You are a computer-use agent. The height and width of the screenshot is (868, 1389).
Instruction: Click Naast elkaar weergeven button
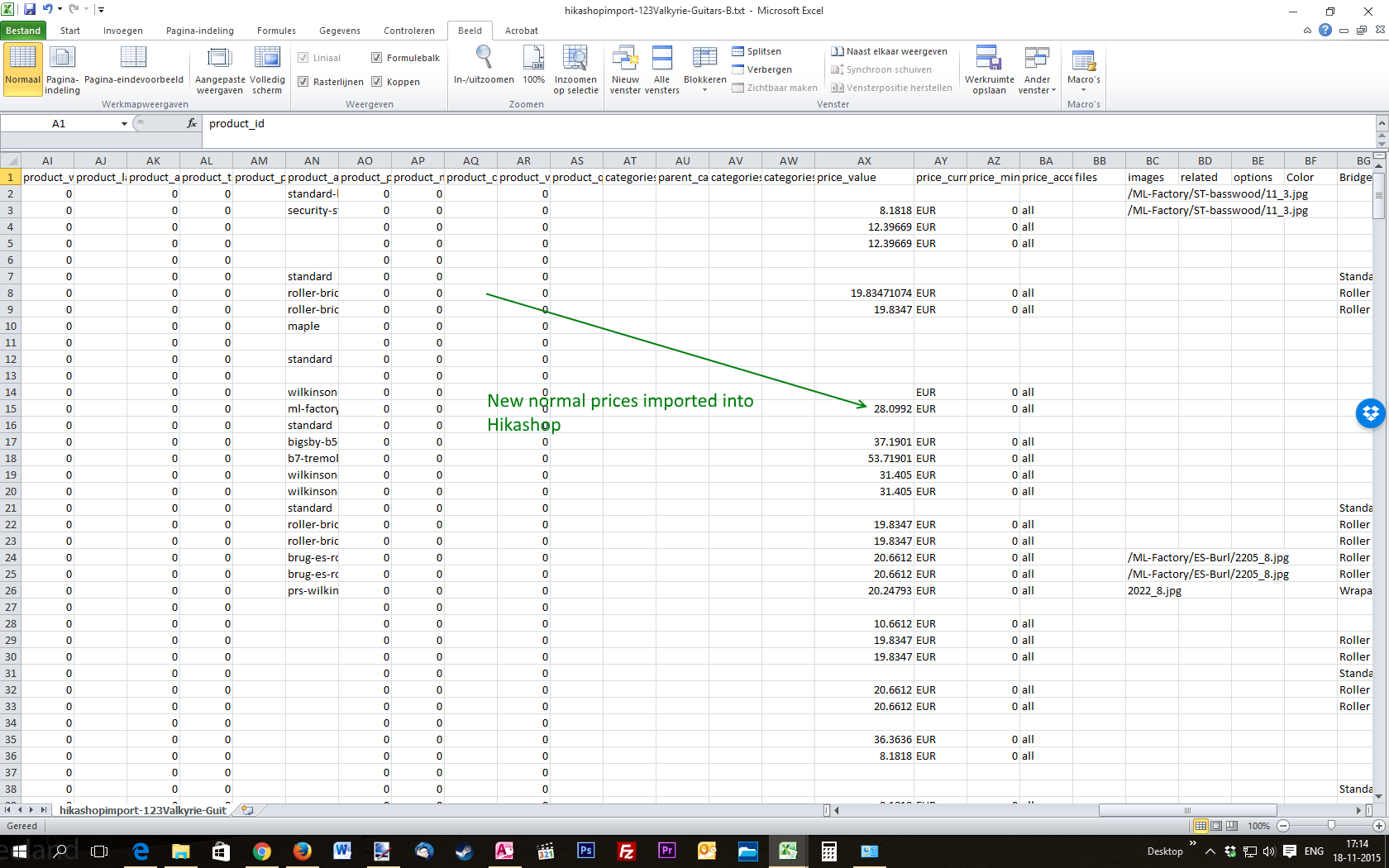tap(890, 51)
